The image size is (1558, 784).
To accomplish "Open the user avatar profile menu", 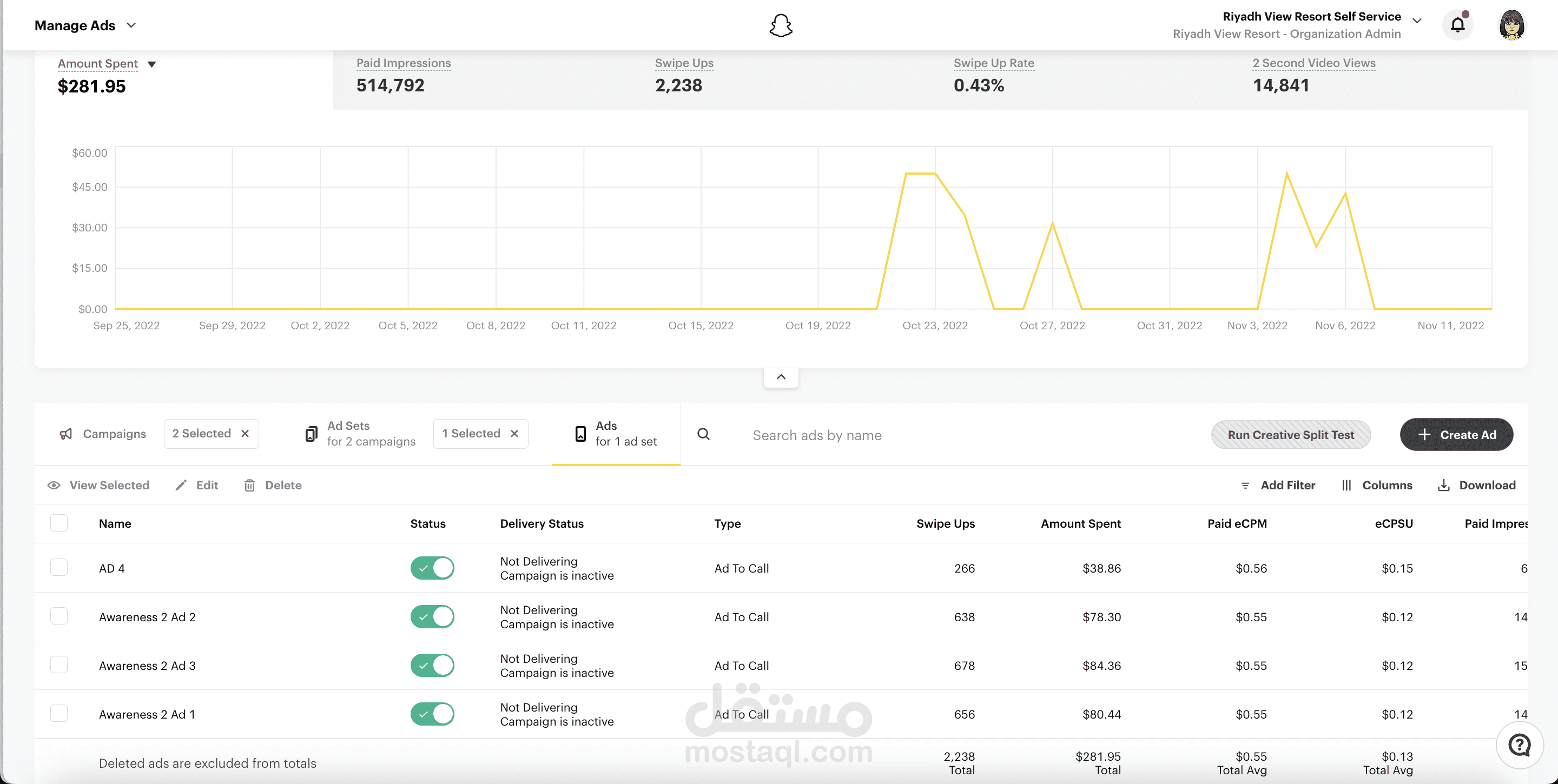I will point(1511,25).
